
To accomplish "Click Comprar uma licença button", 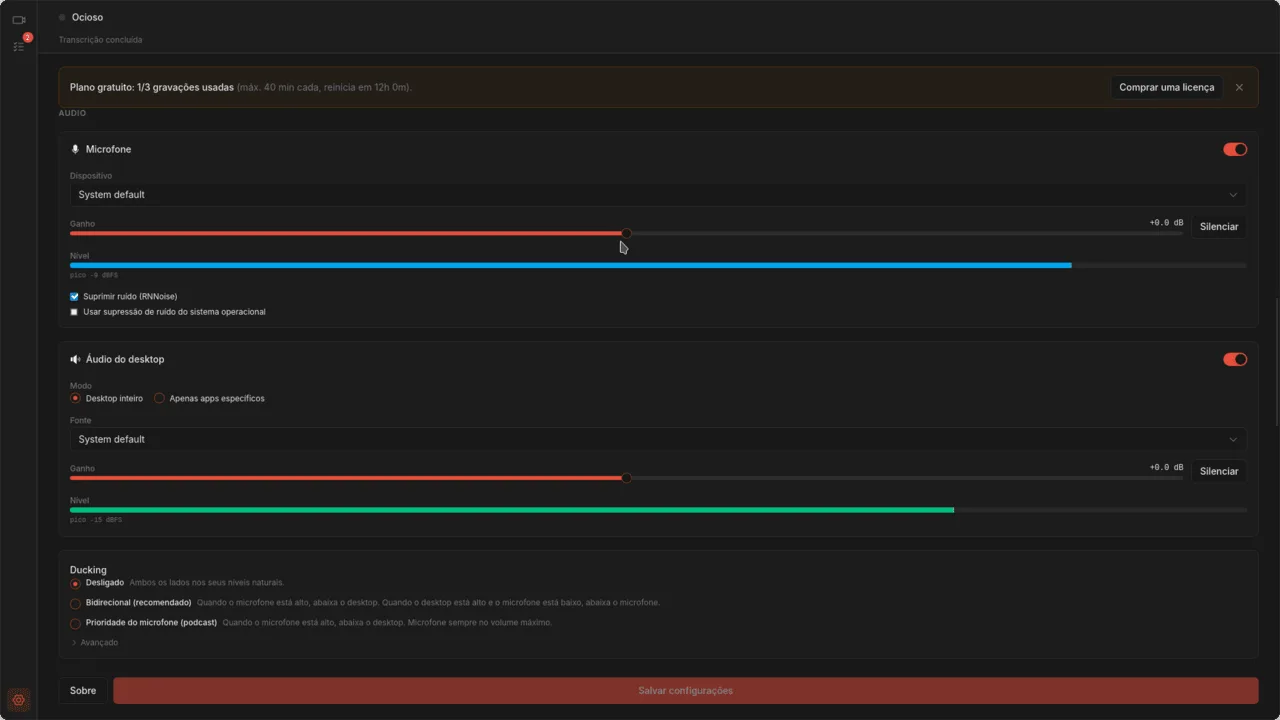I will [x=1166, y=87].
